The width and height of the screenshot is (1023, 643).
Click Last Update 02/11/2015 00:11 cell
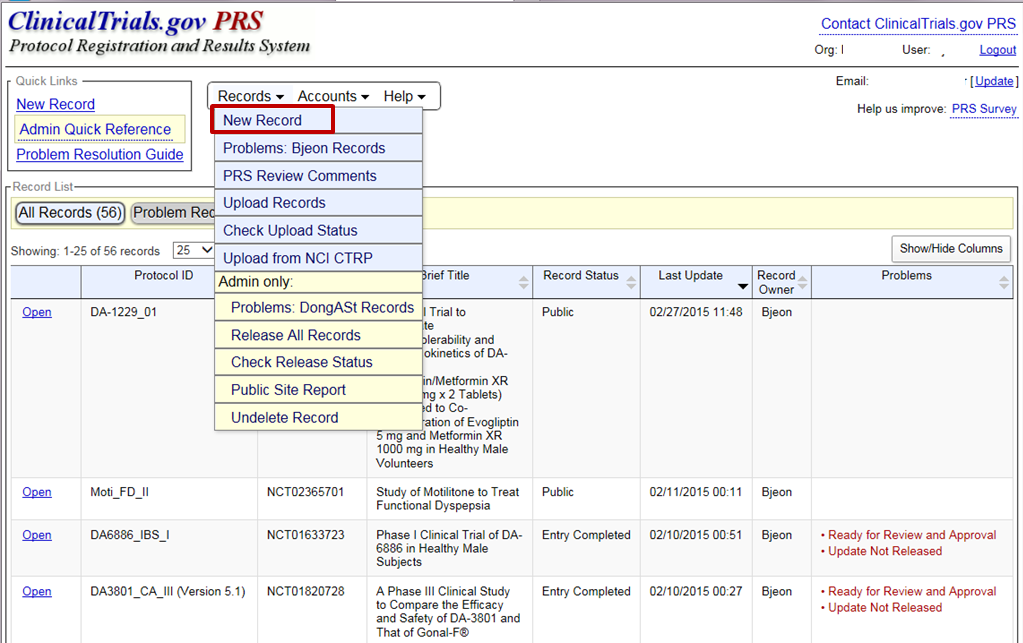coord(695,492)
